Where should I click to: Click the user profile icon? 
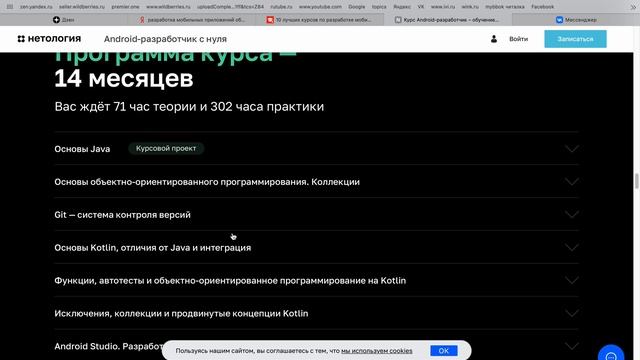click(494, 39)
